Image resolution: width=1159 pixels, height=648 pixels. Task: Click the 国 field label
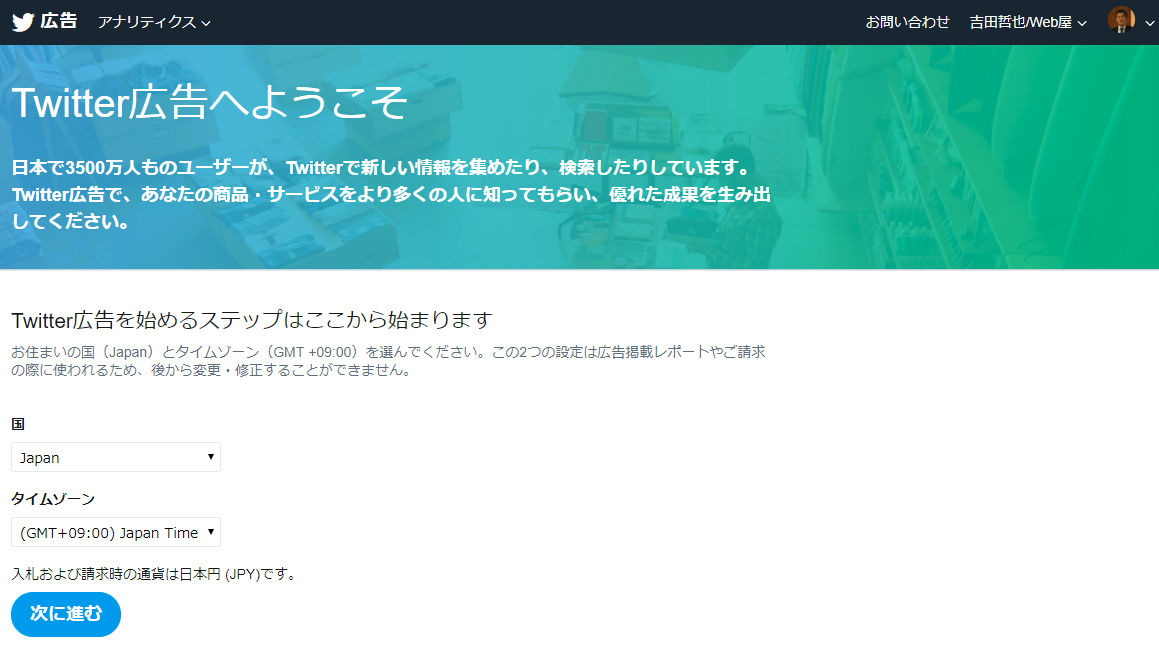18,424
